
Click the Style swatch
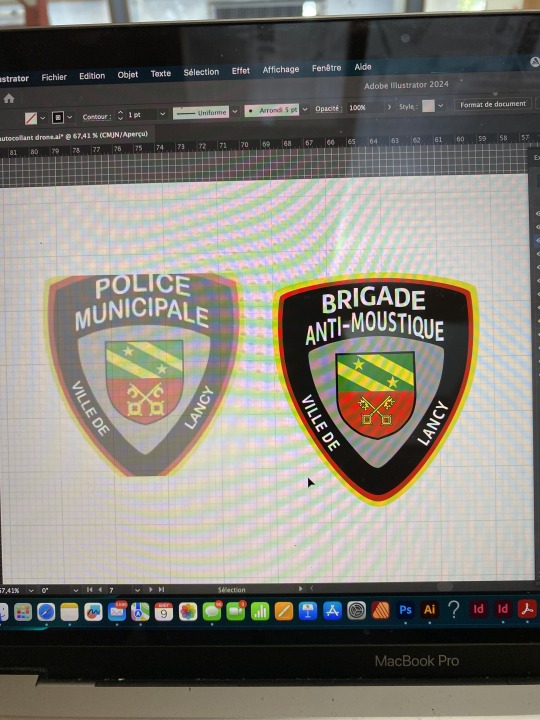click(x=428, y=106)
